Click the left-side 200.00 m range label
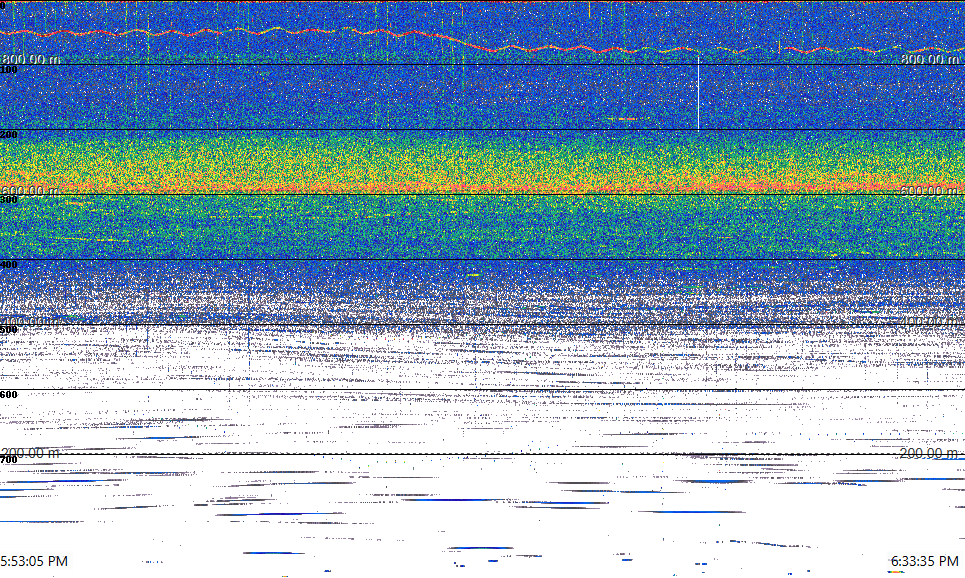Viewport: 965px width, 578px height. tap(31, 453)
